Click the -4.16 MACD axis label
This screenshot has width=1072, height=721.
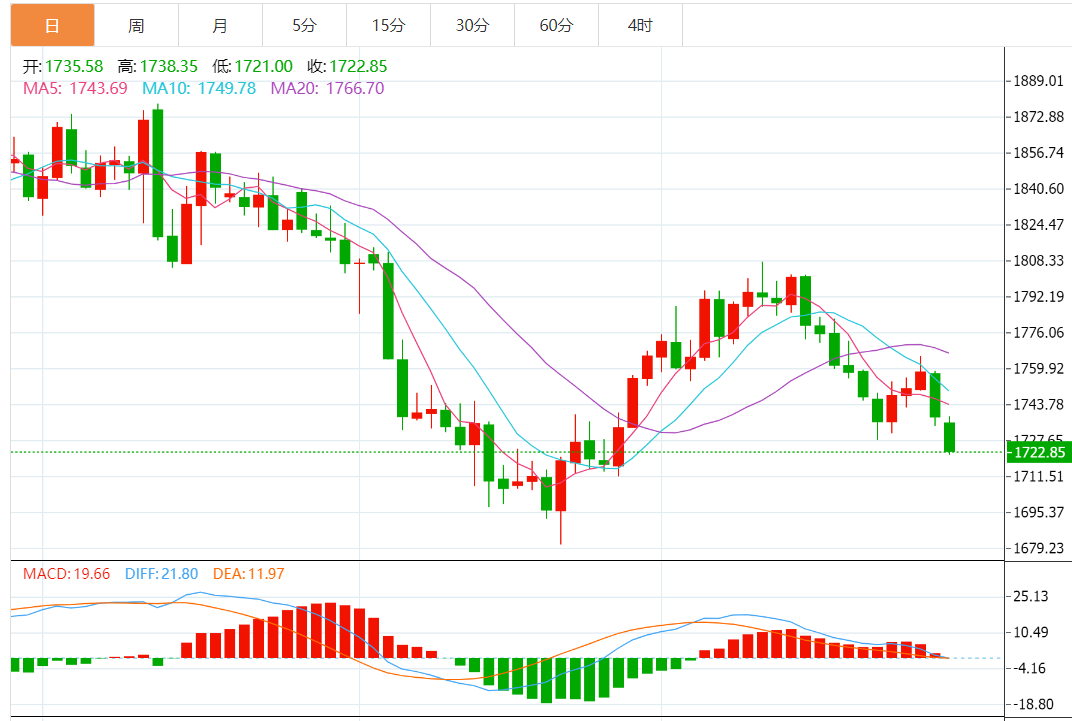tap(1030, 668)
